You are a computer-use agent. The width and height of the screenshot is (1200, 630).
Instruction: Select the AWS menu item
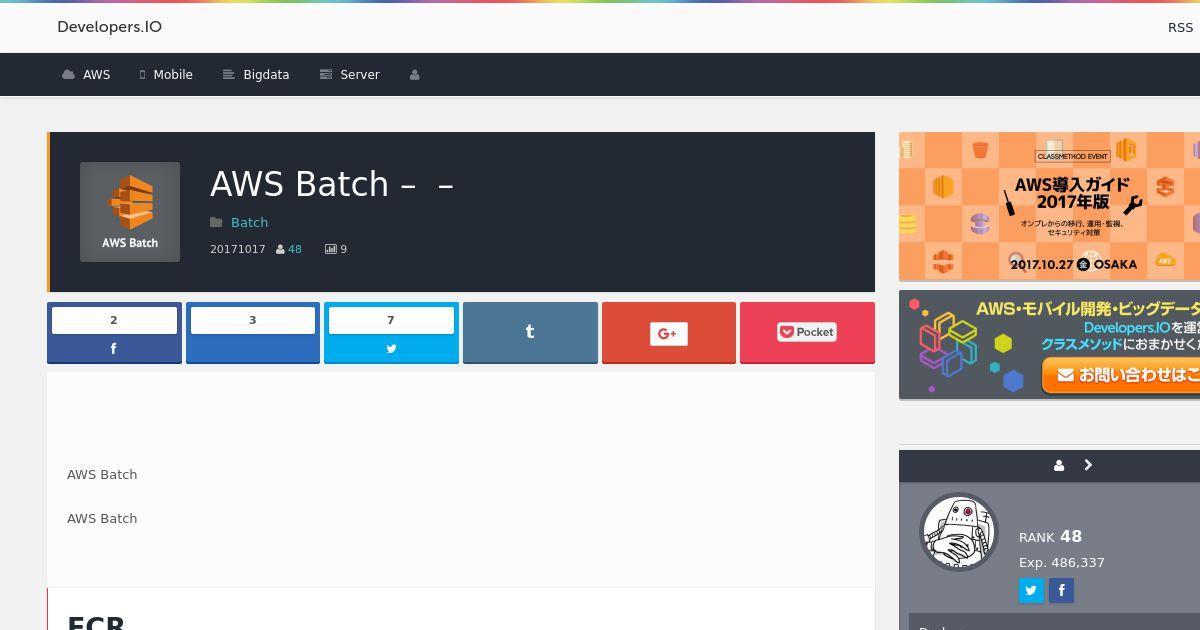(x=86, y=75)
